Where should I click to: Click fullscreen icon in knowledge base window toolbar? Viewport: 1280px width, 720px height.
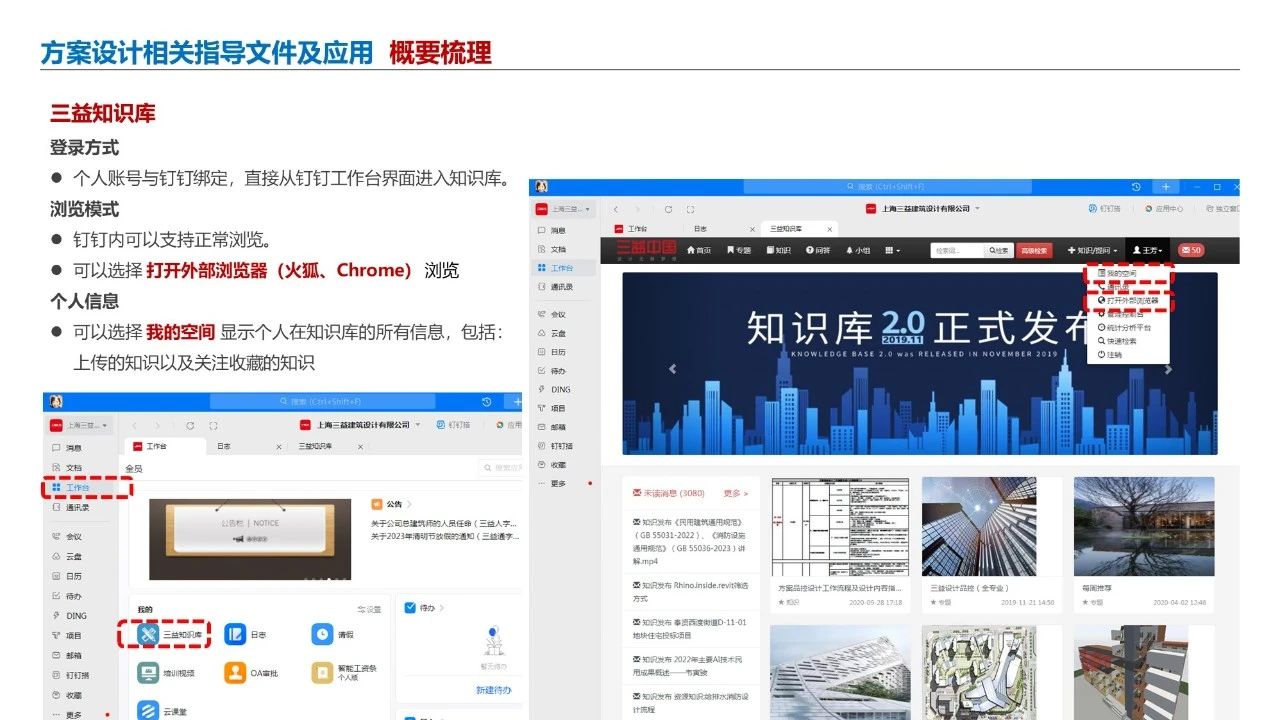pos(691,209)
